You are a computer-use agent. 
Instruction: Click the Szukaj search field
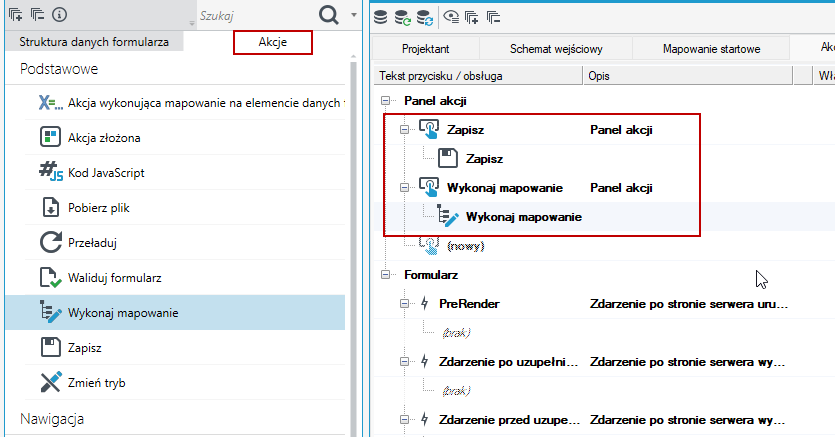tap(256, 16)
